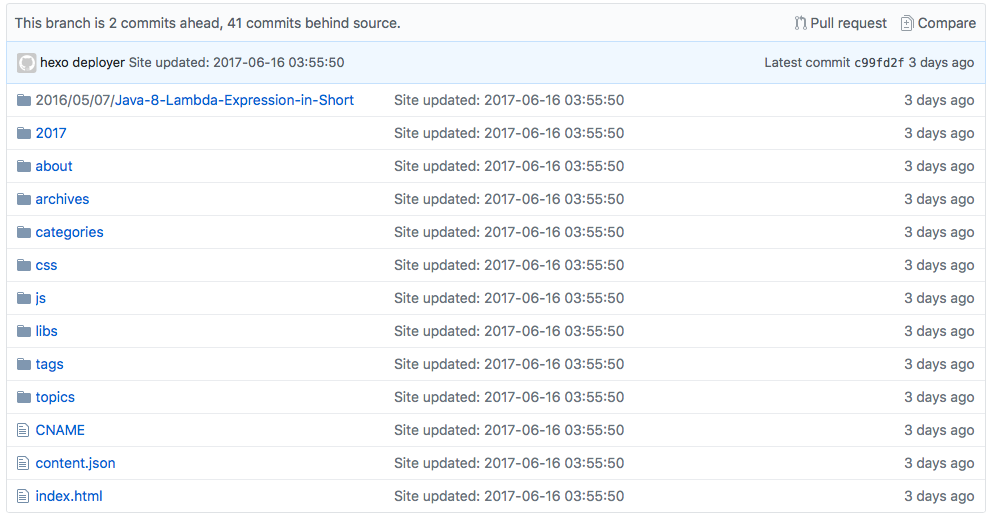Click the folder icon beside about
This screenshot has width=991, height=516.
click(x=24, y=166)
